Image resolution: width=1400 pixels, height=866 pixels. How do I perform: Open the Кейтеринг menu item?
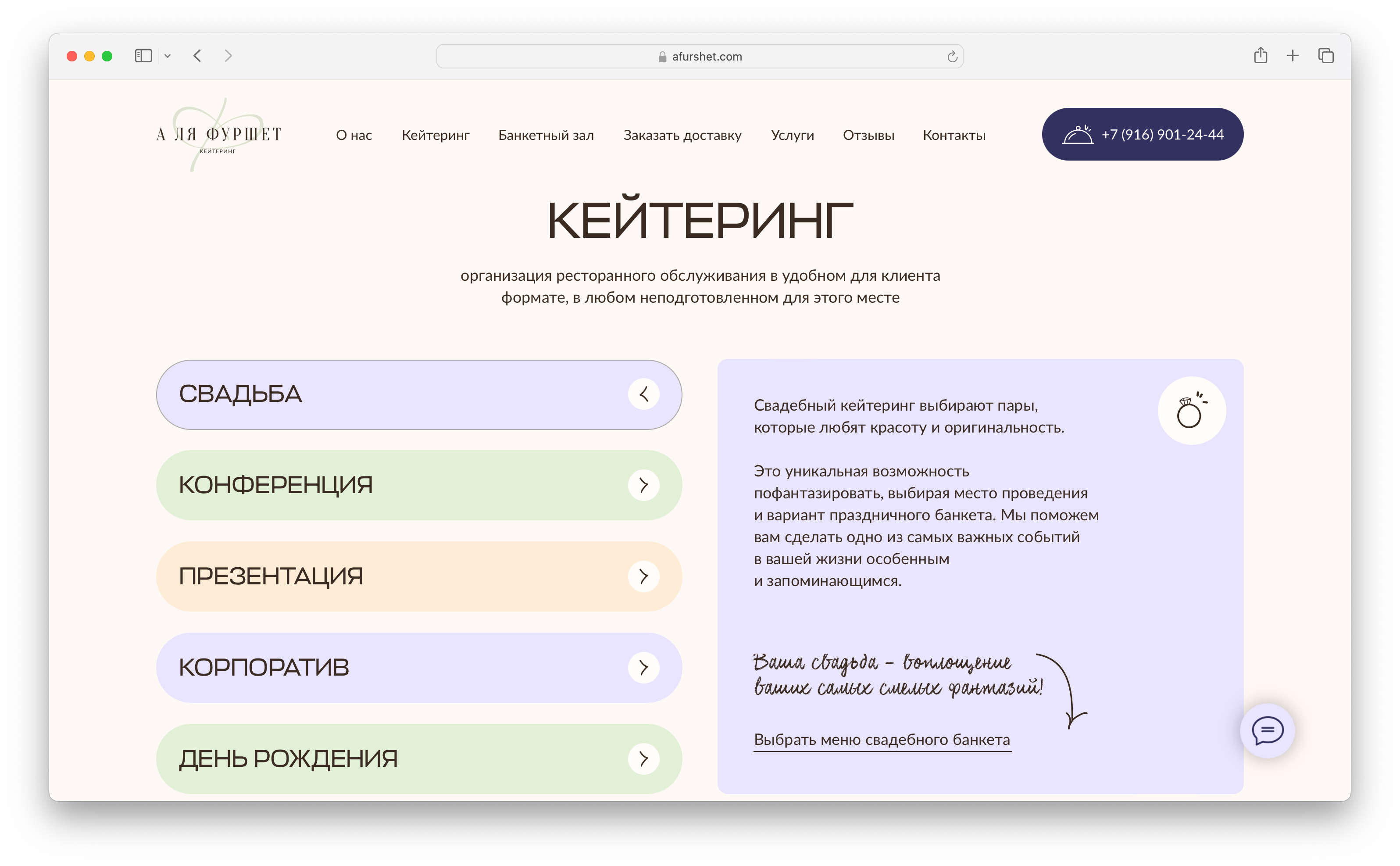[435, 135]
